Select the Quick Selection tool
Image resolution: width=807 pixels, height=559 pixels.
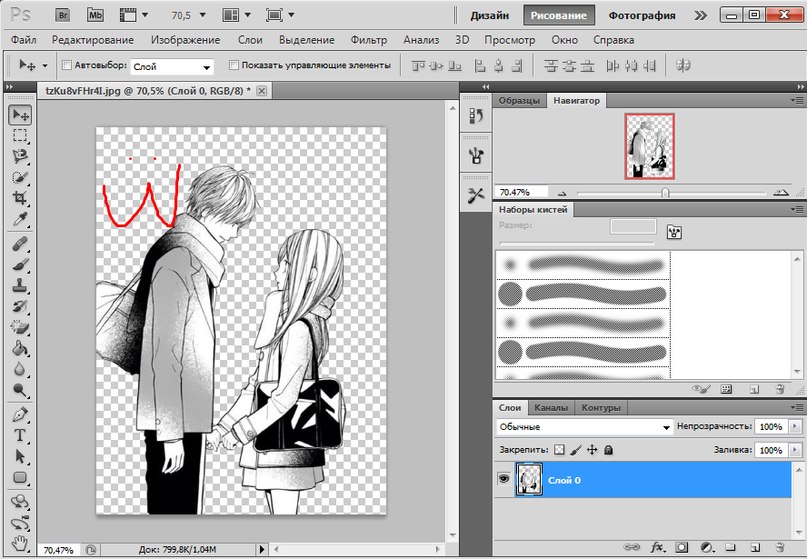tap(20, 177)
